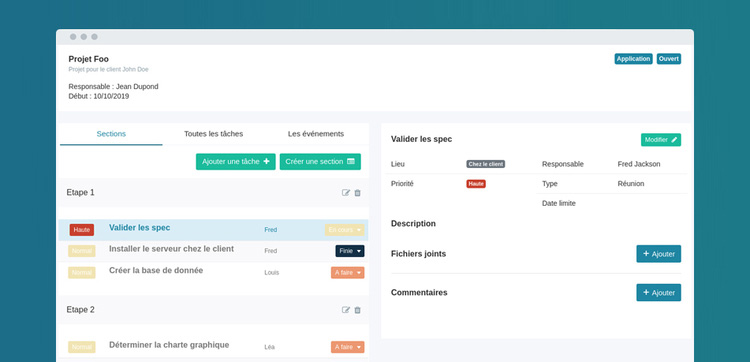Open task Installer le serveur chez le client
Screen dimensions: 750x362
click(171, 249)
